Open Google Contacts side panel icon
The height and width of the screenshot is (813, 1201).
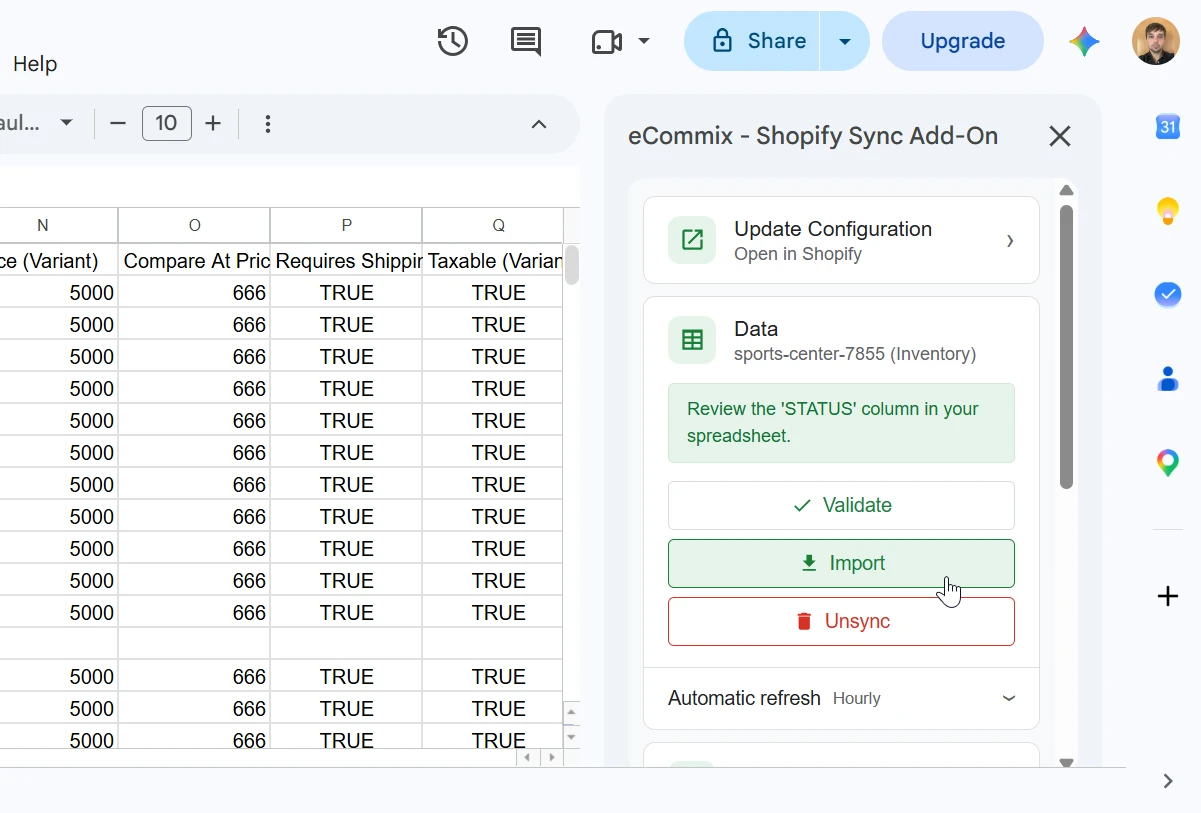pyautogui.click(x=1168, y=379)
